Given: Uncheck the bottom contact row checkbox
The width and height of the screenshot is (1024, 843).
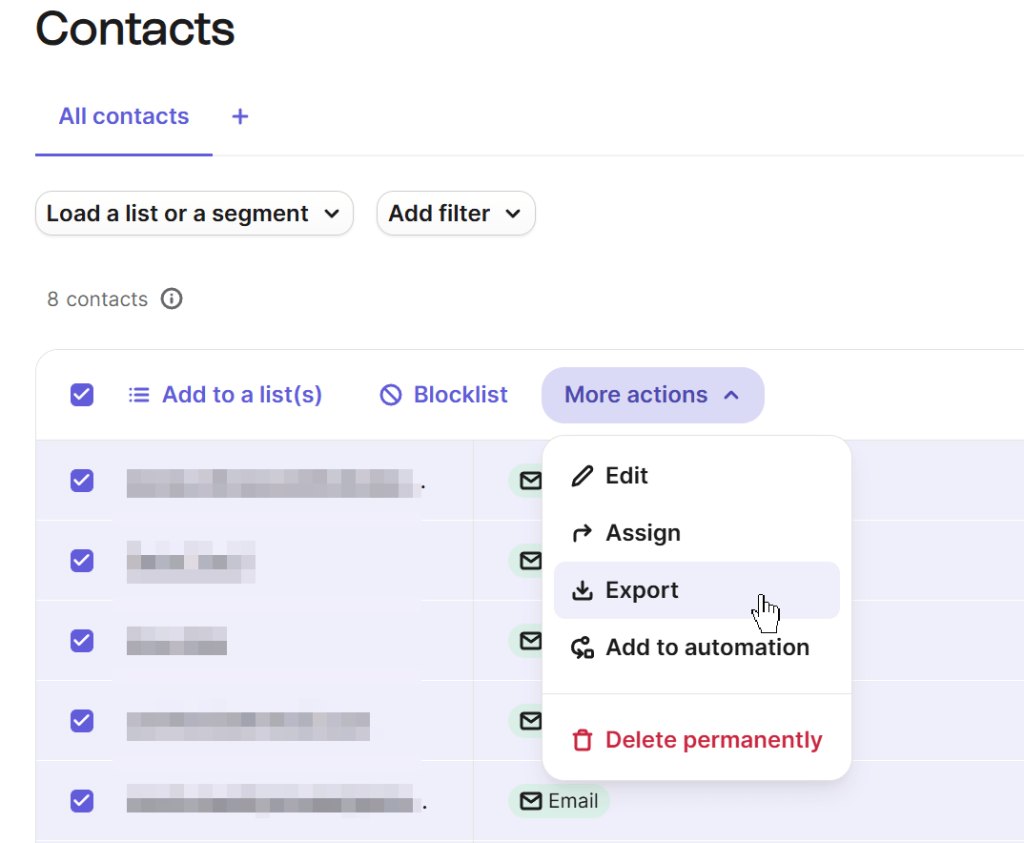Looking at the screenshot, I should point(81,800).
